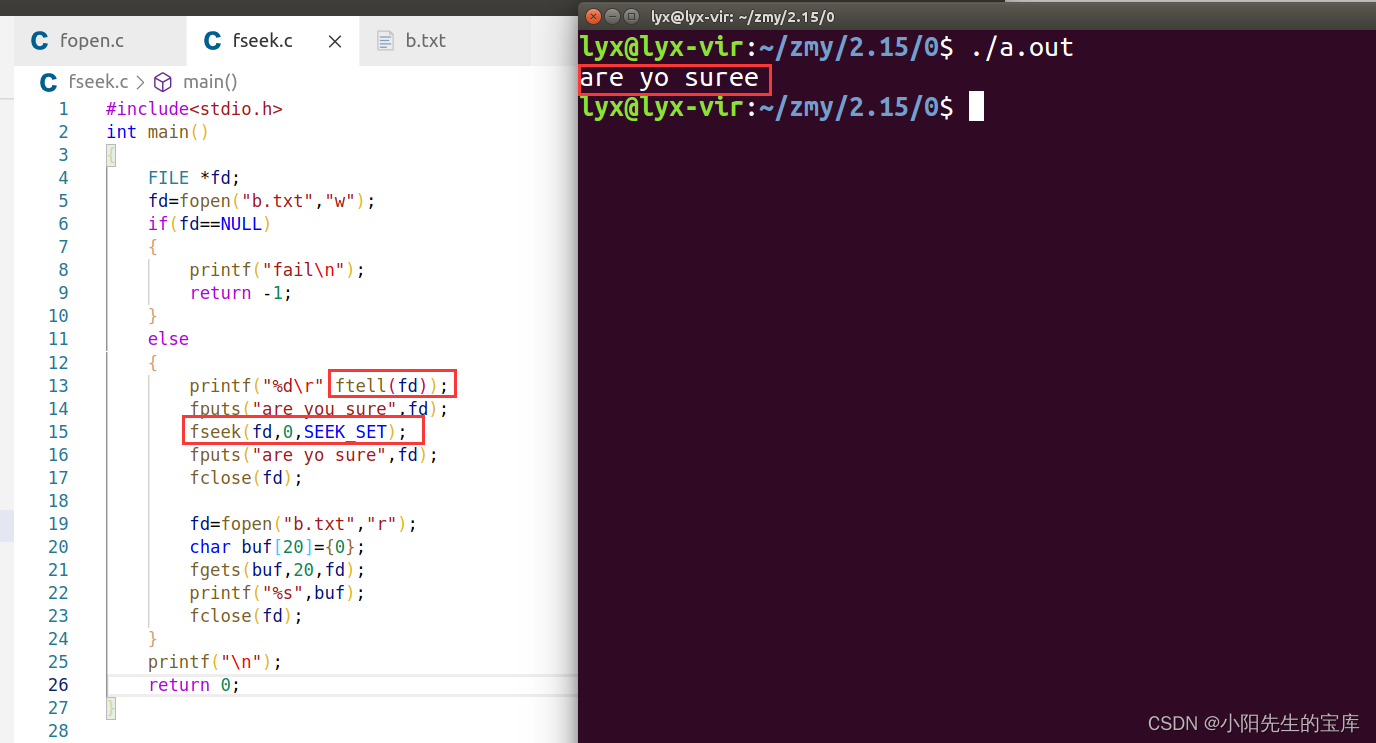This screenshot has width=1376, height=743.
Task: Click line number 1 in the gutter
Action: 63,109
